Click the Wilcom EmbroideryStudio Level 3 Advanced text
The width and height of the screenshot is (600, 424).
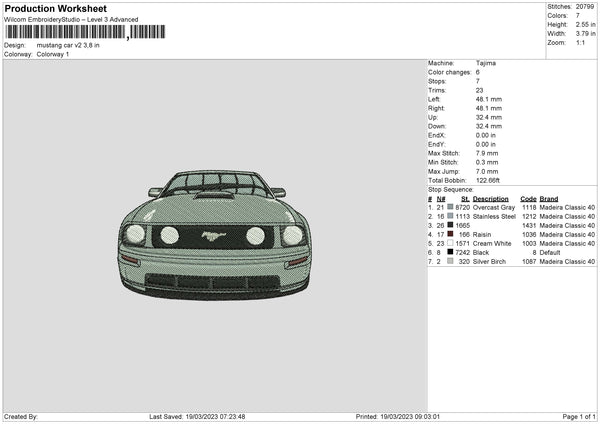pyautogui.click(x=71, y=20)
